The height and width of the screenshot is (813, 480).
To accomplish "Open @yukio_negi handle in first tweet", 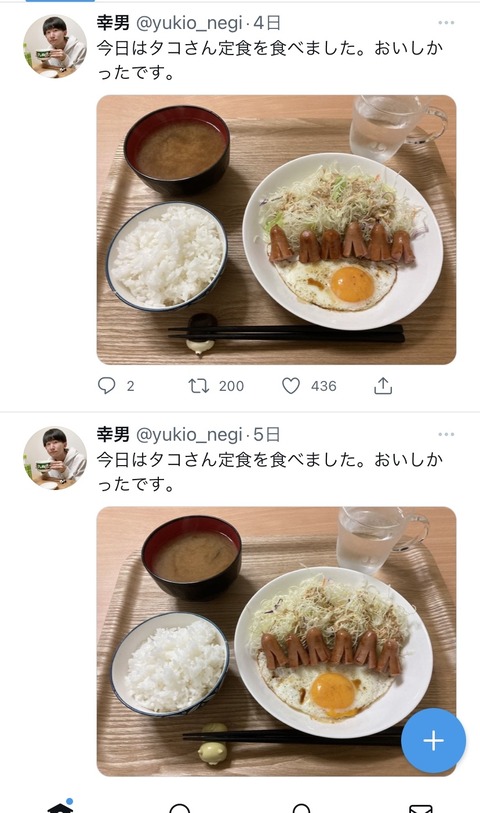I will [189, 23].
